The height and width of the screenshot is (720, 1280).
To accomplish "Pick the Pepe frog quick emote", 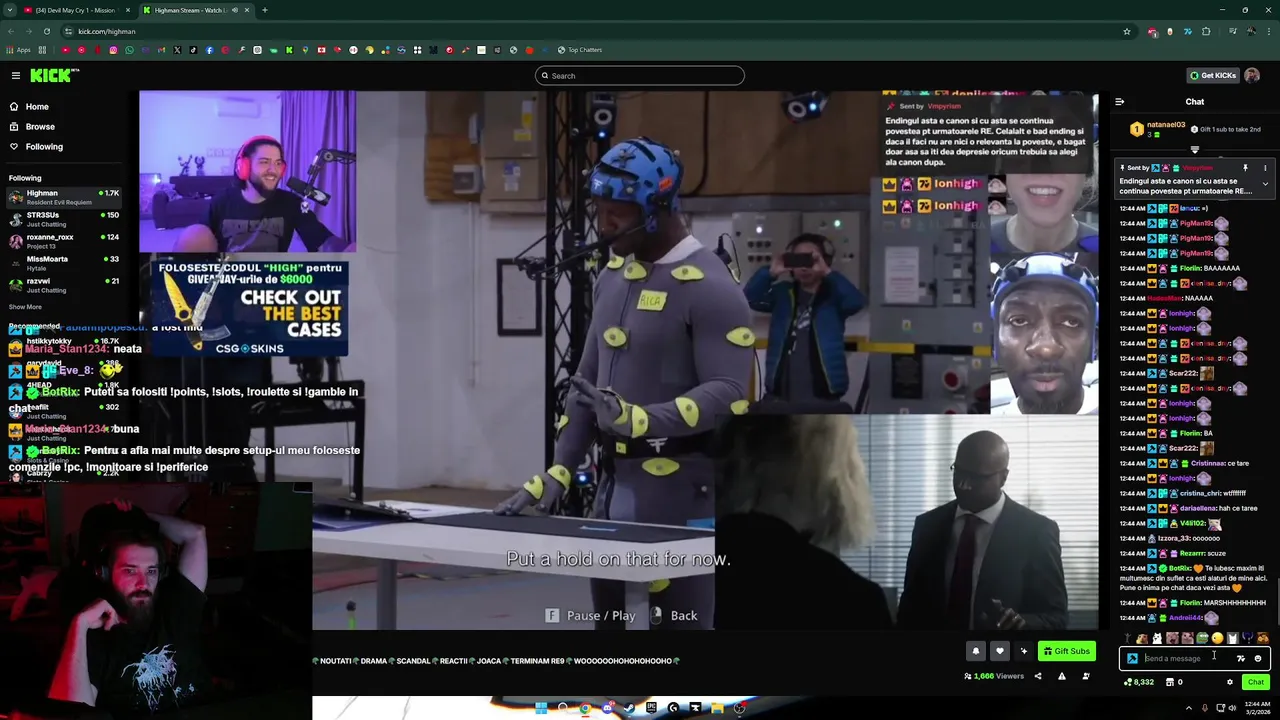I will point(1202,638).
